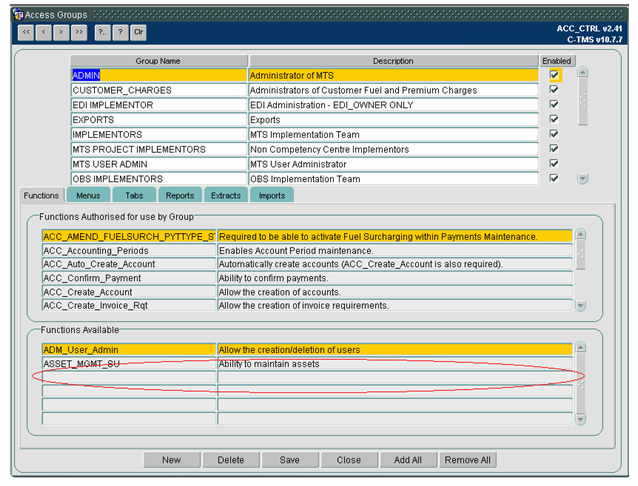Go to first record with << button
Viewport: 638px width, 486px height.
coord(26,32)
